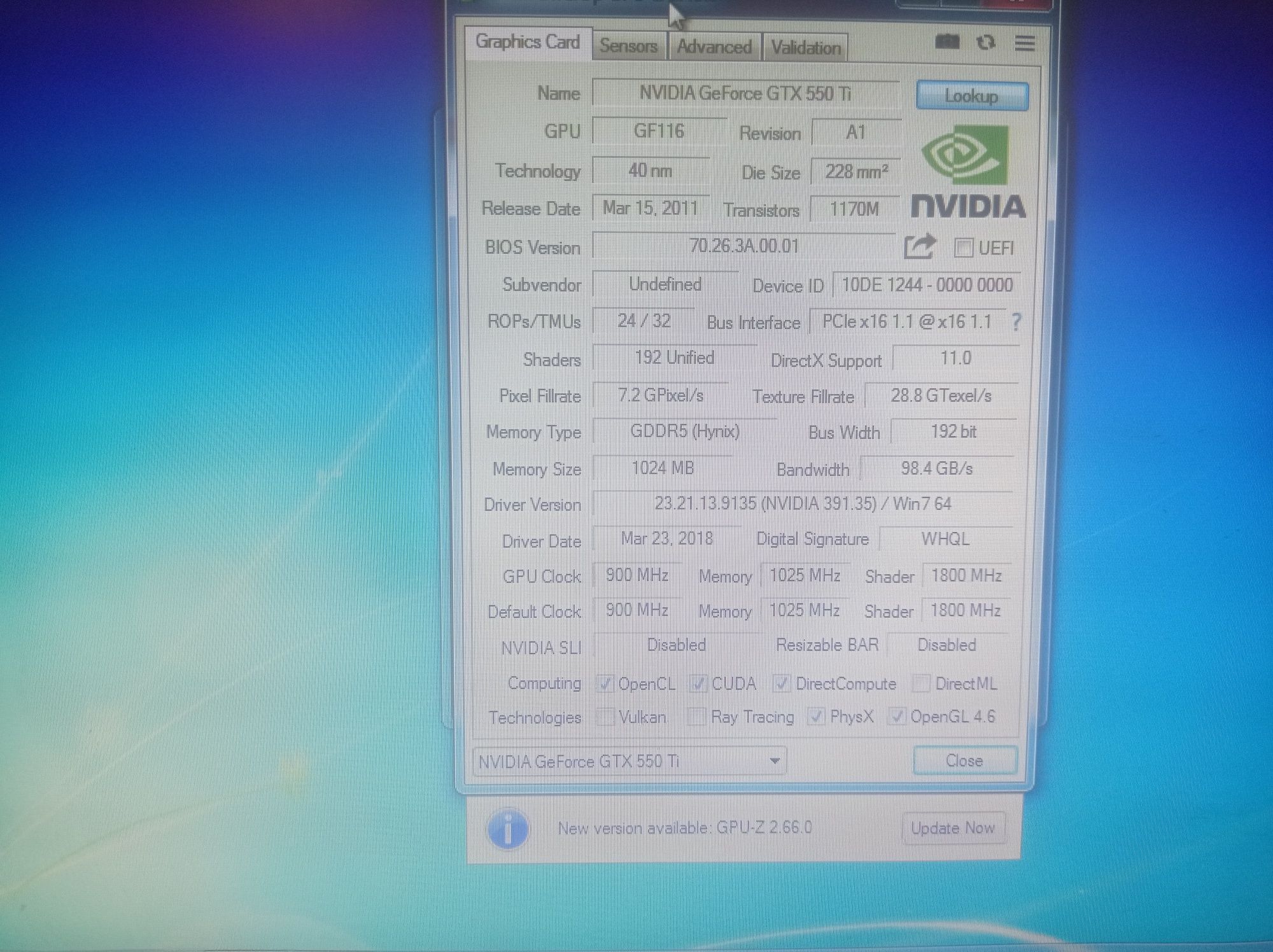Screen dimensions: 1273x952
Task: Click the Bandwidth value 98.4 GB/s
Action: point(937,469)
